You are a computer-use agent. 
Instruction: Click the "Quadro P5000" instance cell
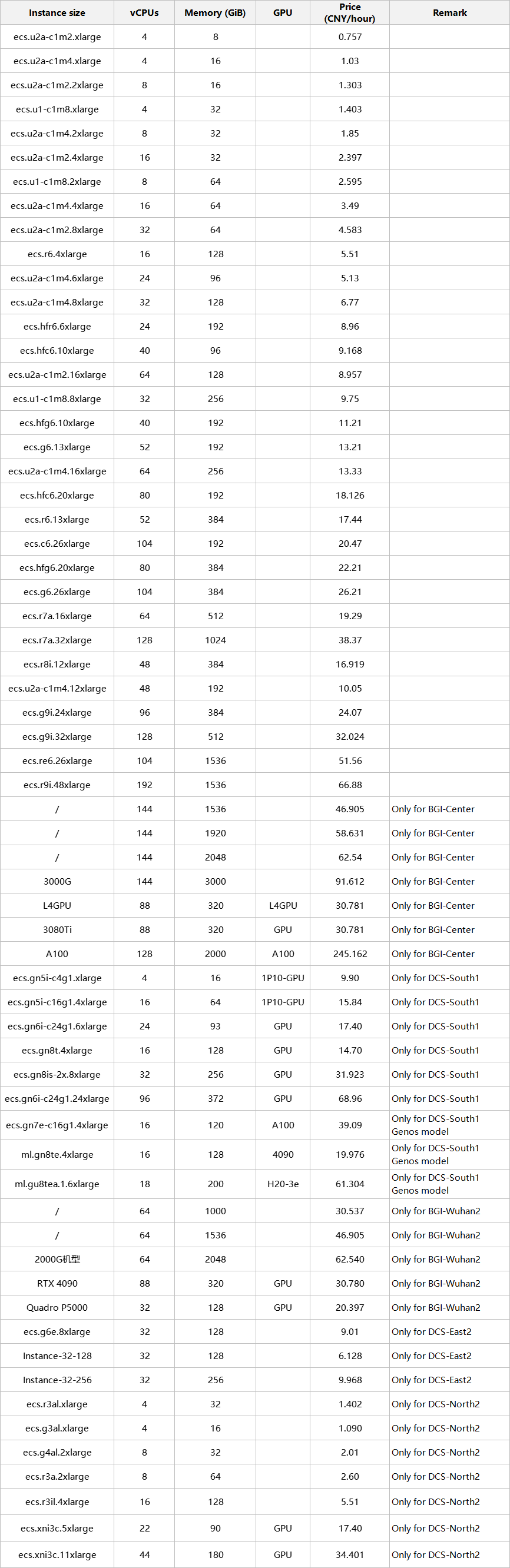coord(57,1307)
